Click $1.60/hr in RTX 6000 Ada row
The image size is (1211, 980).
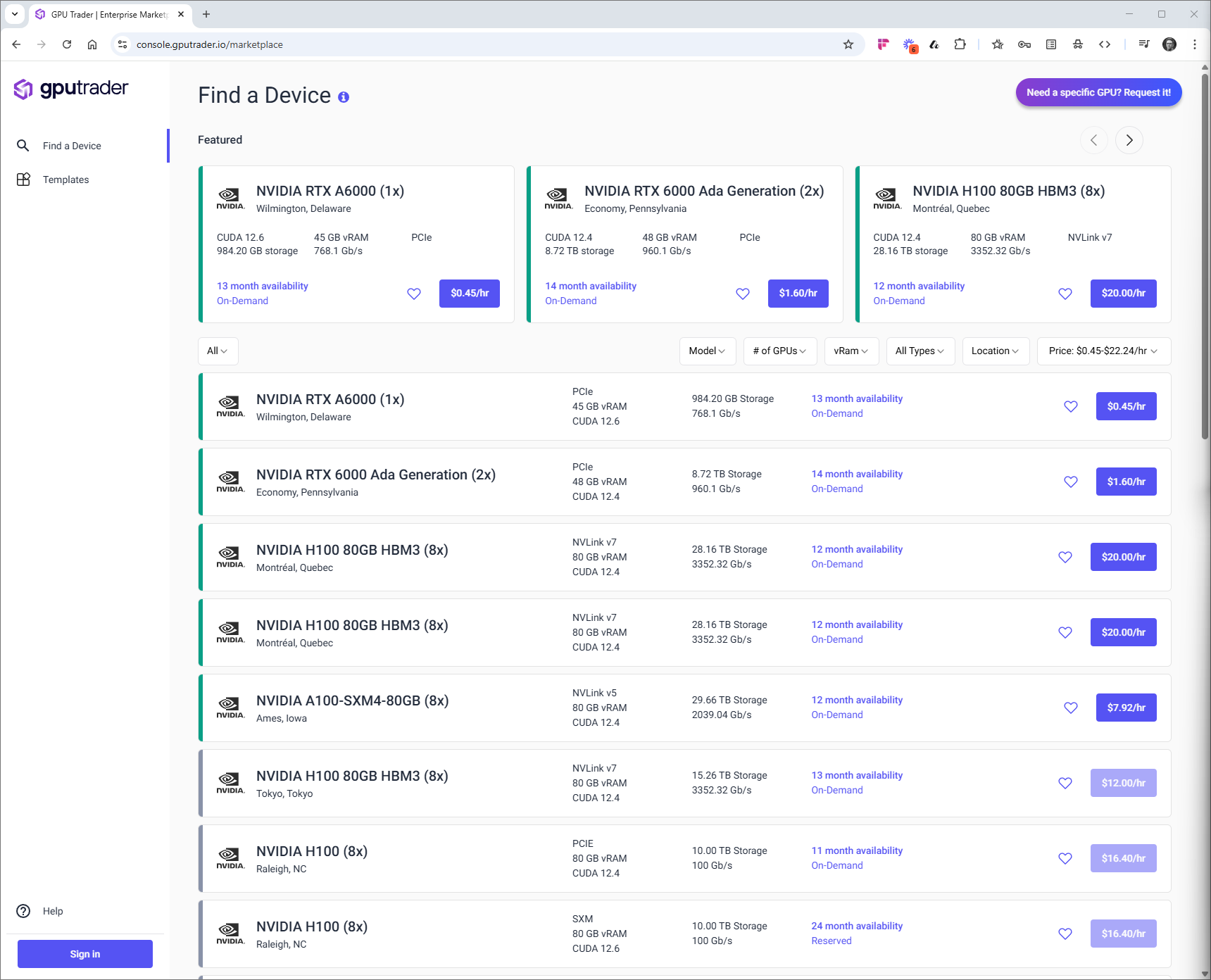(1127, 482)
